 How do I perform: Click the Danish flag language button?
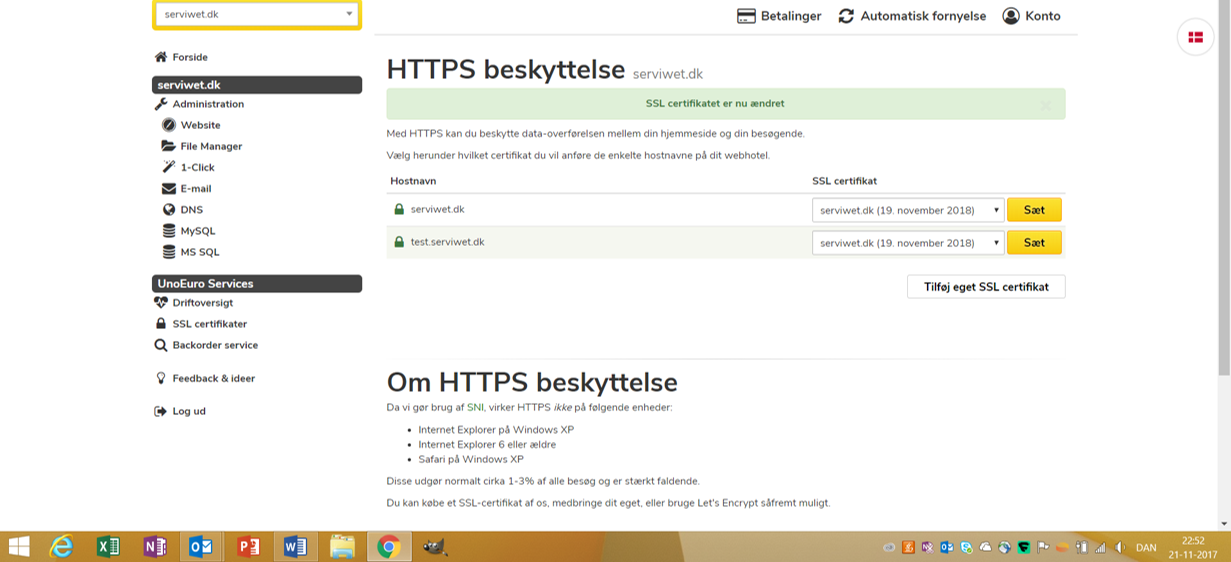point(1195,37)
